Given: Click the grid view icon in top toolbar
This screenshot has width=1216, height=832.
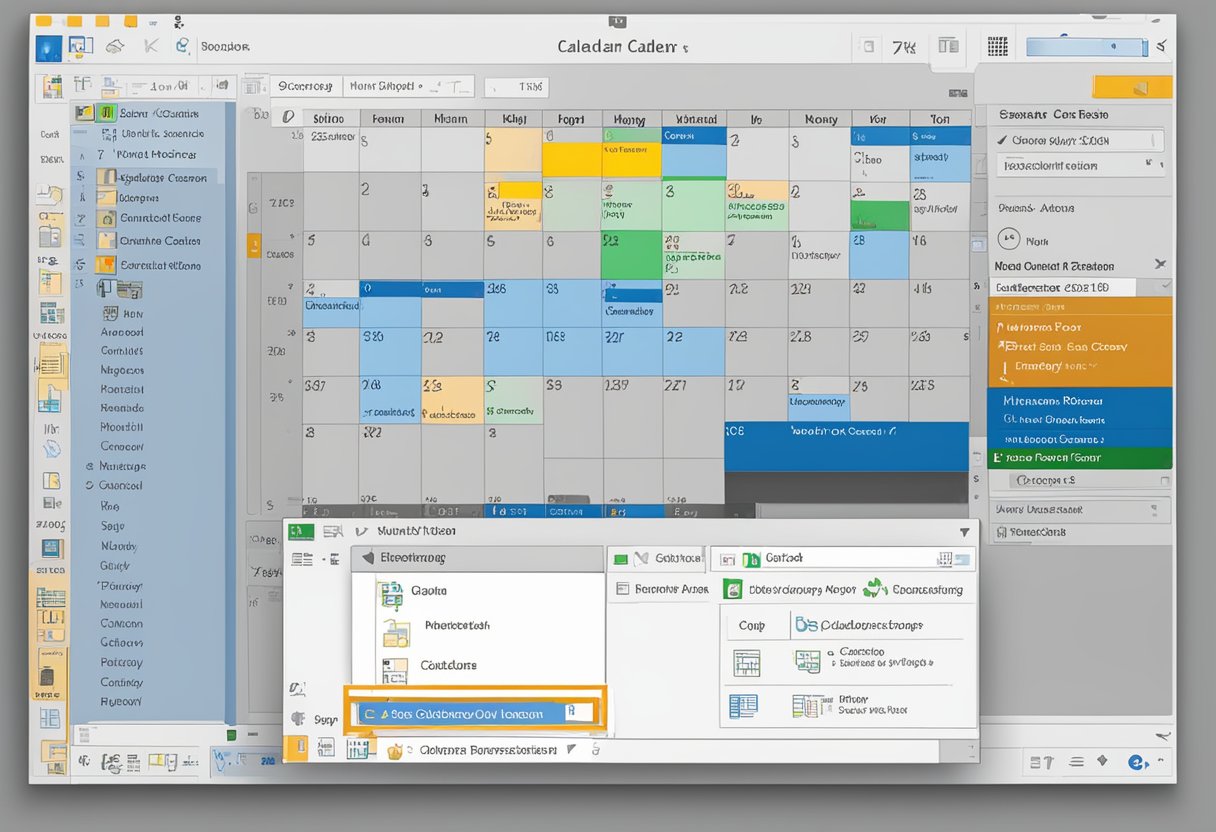Looking at the screenshot, I should coord(997,46).
